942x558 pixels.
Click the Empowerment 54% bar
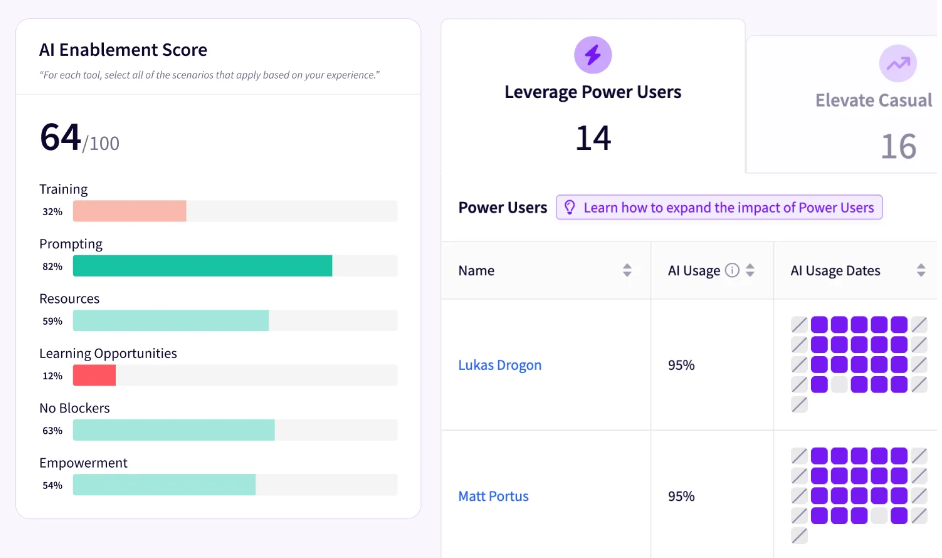235,484
